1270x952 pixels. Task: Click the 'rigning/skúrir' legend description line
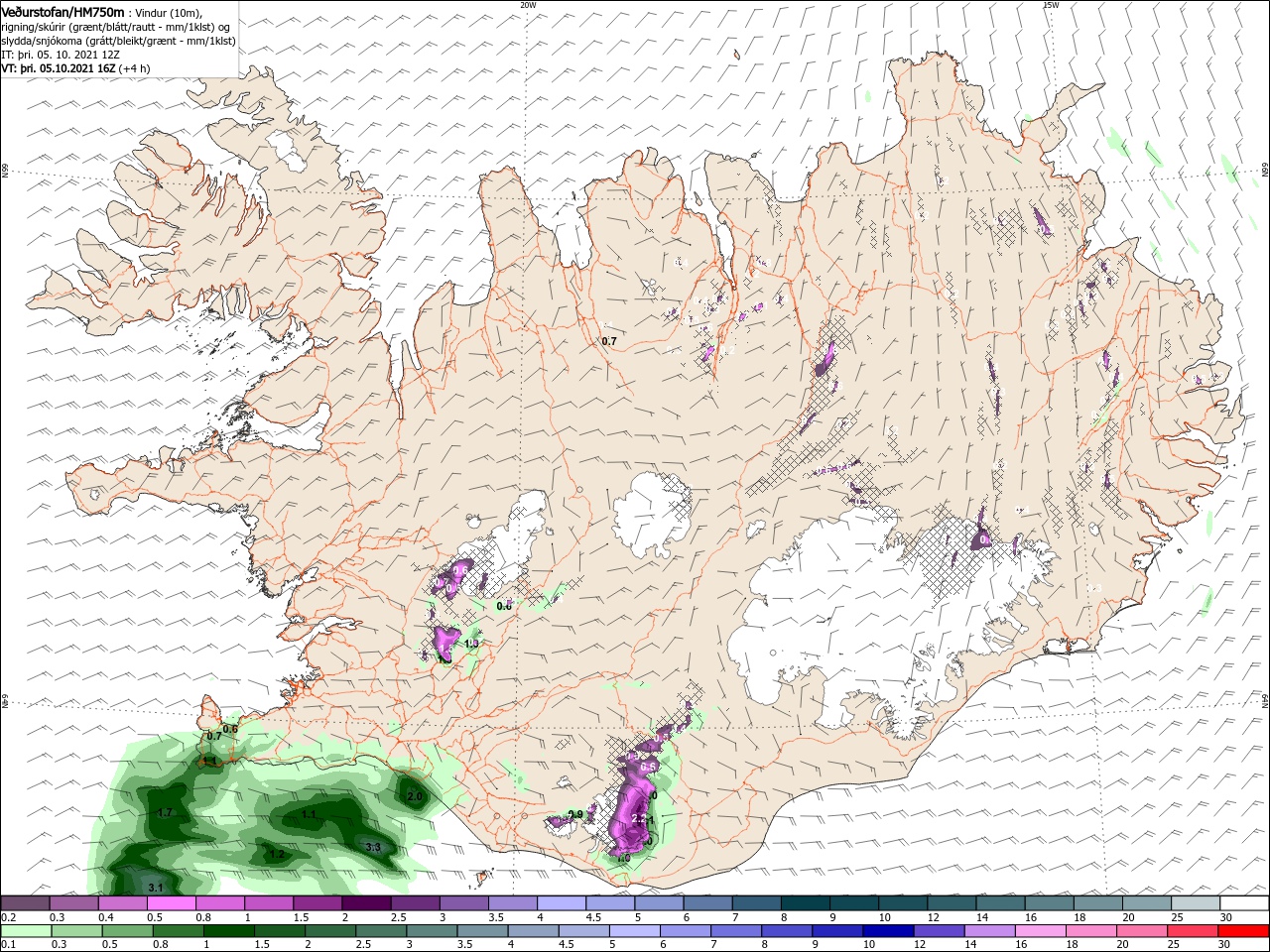point(115,26)
